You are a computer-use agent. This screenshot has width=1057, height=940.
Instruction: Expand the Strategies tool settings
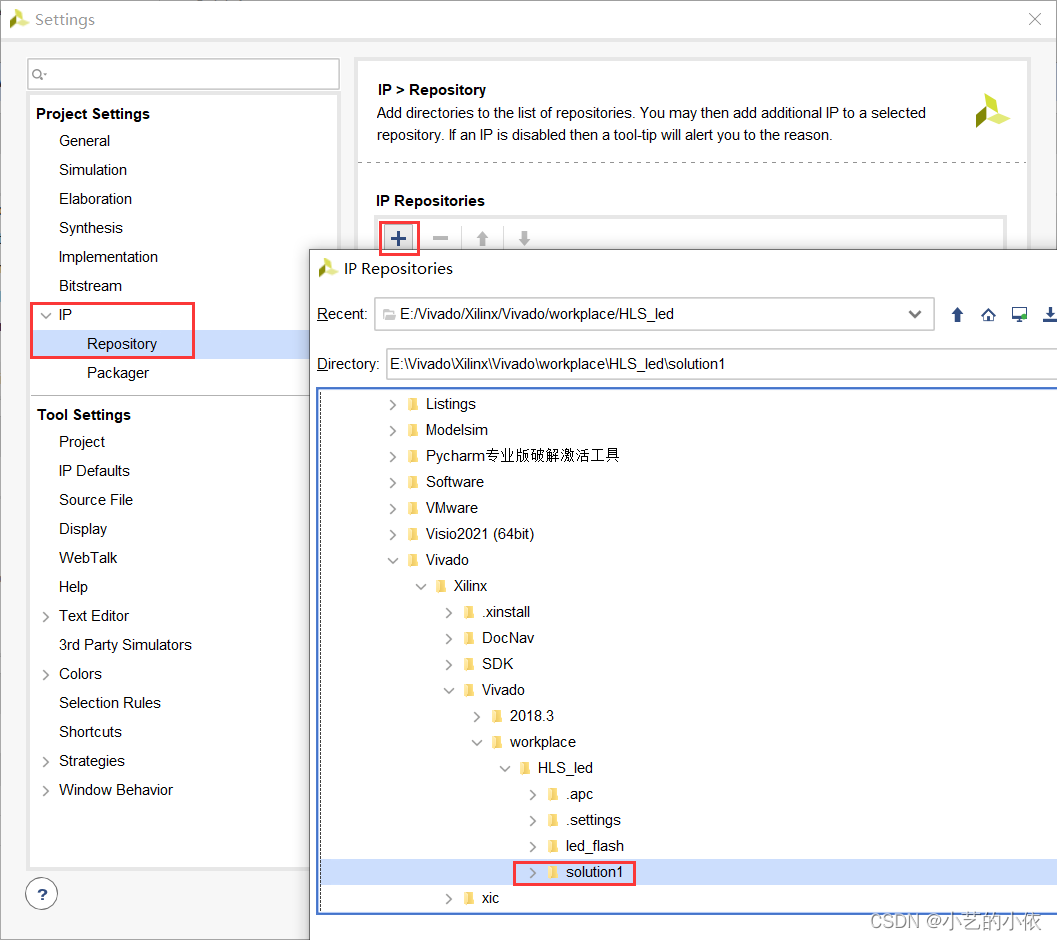pyautogui.click(x=46, y=761)
